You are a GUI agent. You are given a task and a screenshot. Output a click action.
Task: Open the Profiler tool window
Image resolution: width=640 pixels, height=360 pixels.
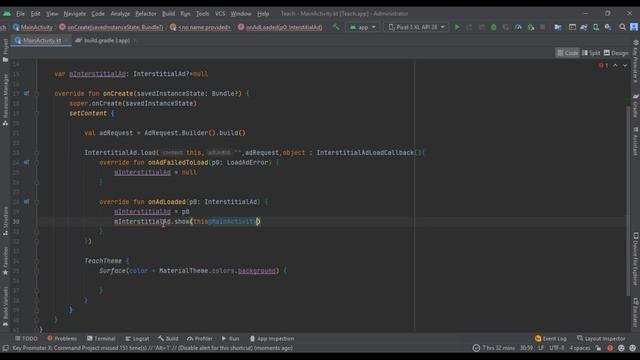coord(200,338)
